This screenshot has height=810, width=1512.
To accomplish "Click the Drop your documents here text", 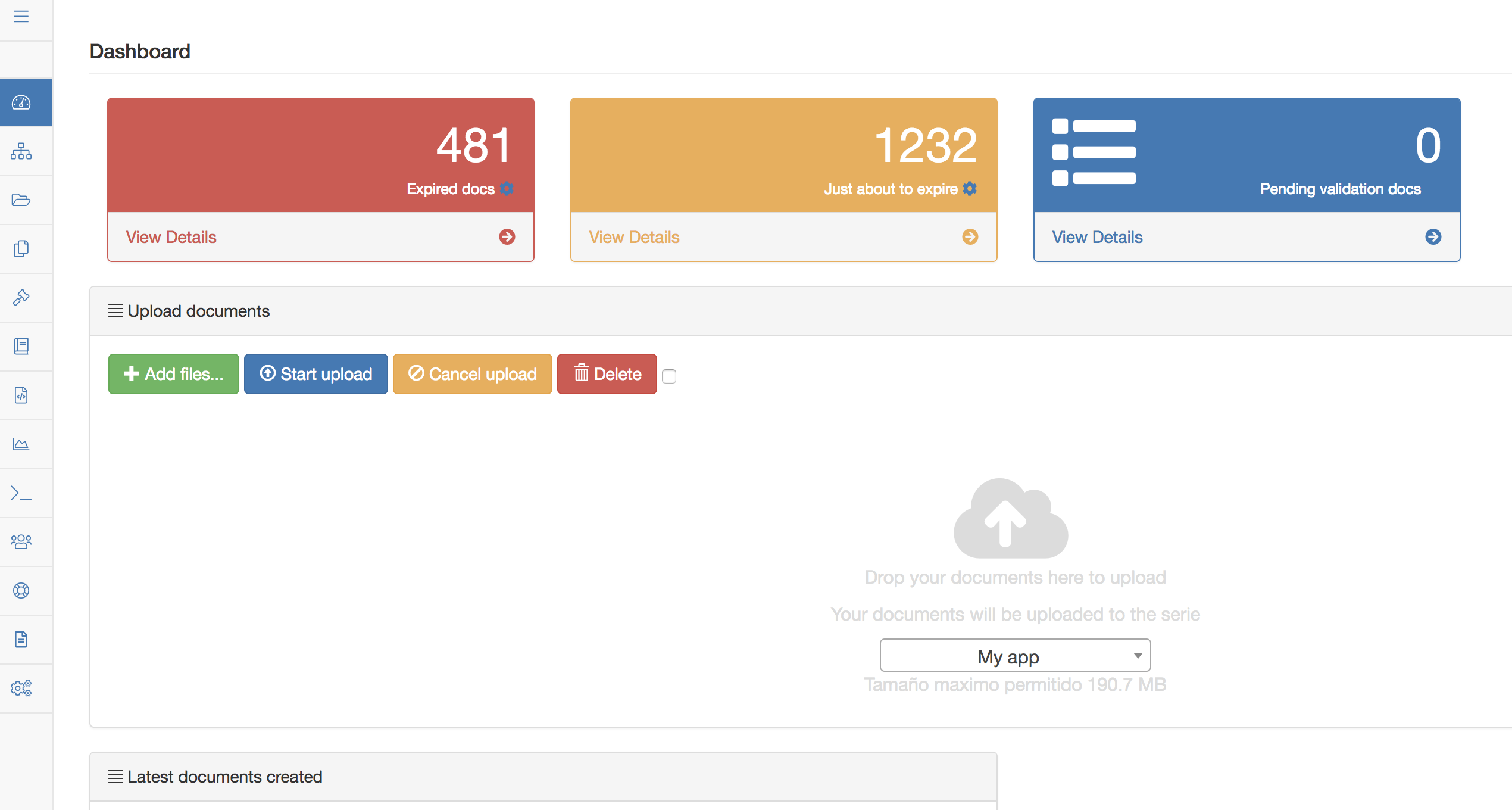I will pos(1015,577).
